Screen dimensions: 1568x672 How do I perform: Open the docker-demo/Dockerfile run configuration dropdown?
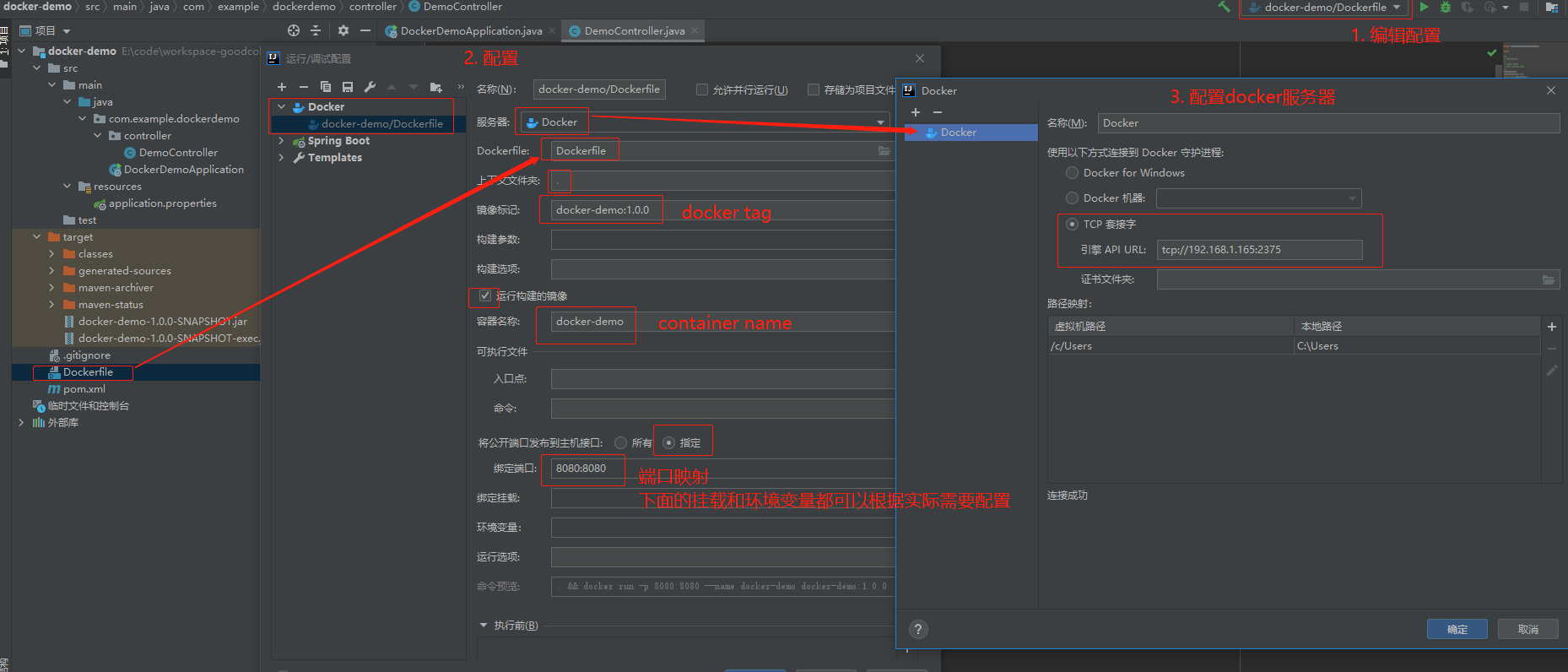tap(1326, 8)
